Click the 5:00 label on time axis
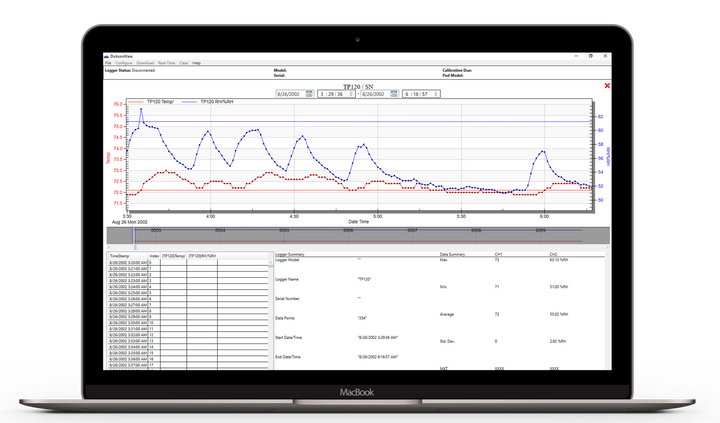Image resolution: width=720 pixels, height=423 pixels. [377, 216]
